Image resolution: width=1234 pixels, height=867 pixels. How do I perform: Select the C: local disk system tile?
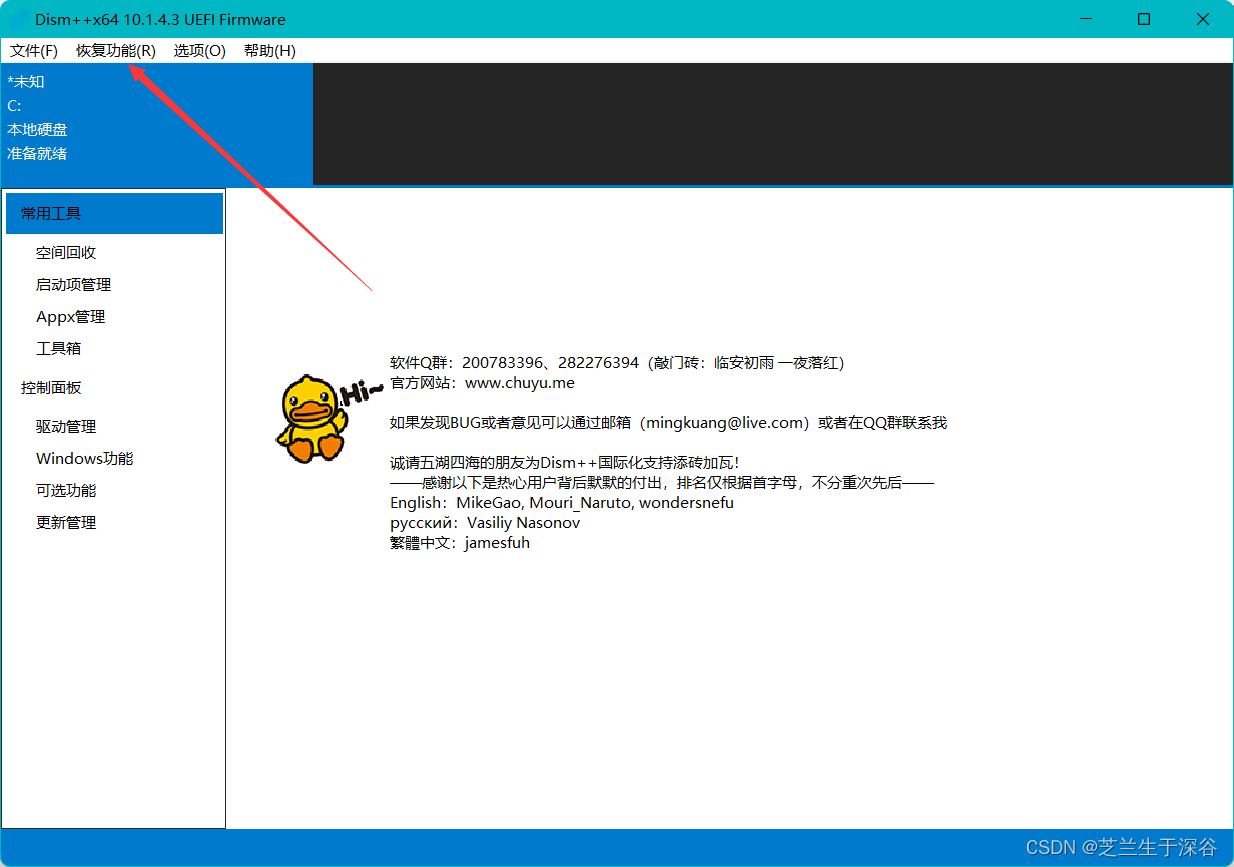click(x=156, y=124)
